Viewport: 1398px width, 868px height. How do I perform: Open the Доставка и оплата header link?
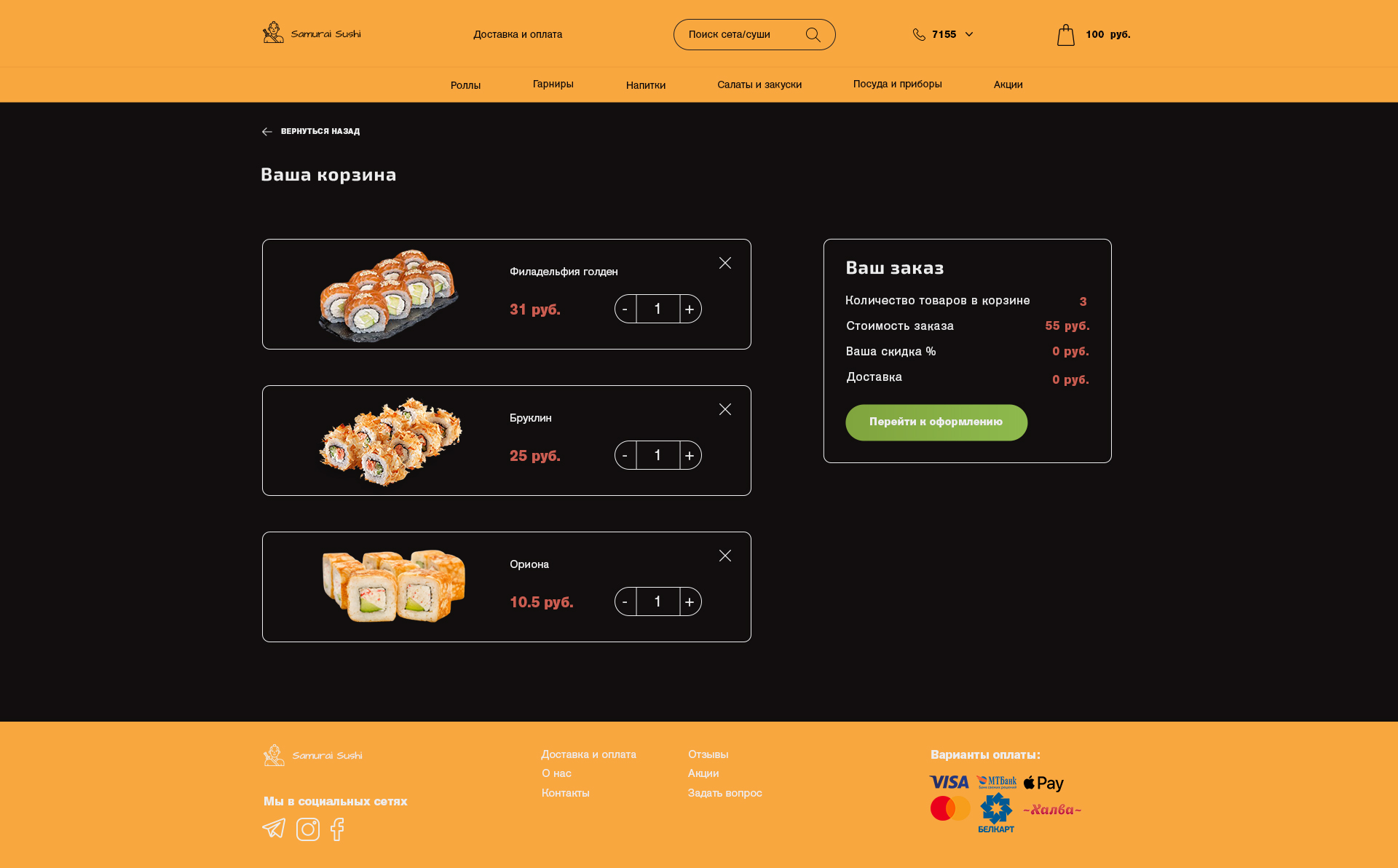coord(518,34)
